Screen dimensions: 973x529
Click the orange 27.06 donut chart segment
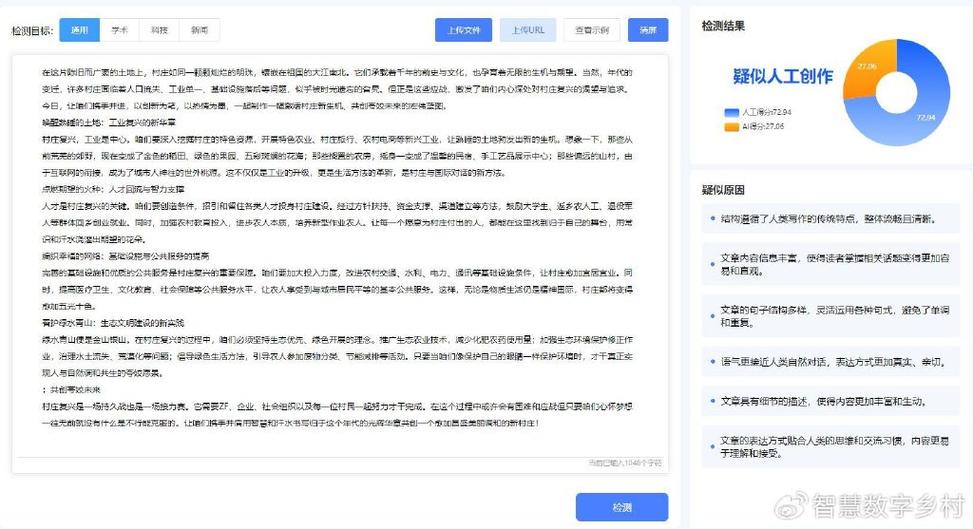click(867, 66)
